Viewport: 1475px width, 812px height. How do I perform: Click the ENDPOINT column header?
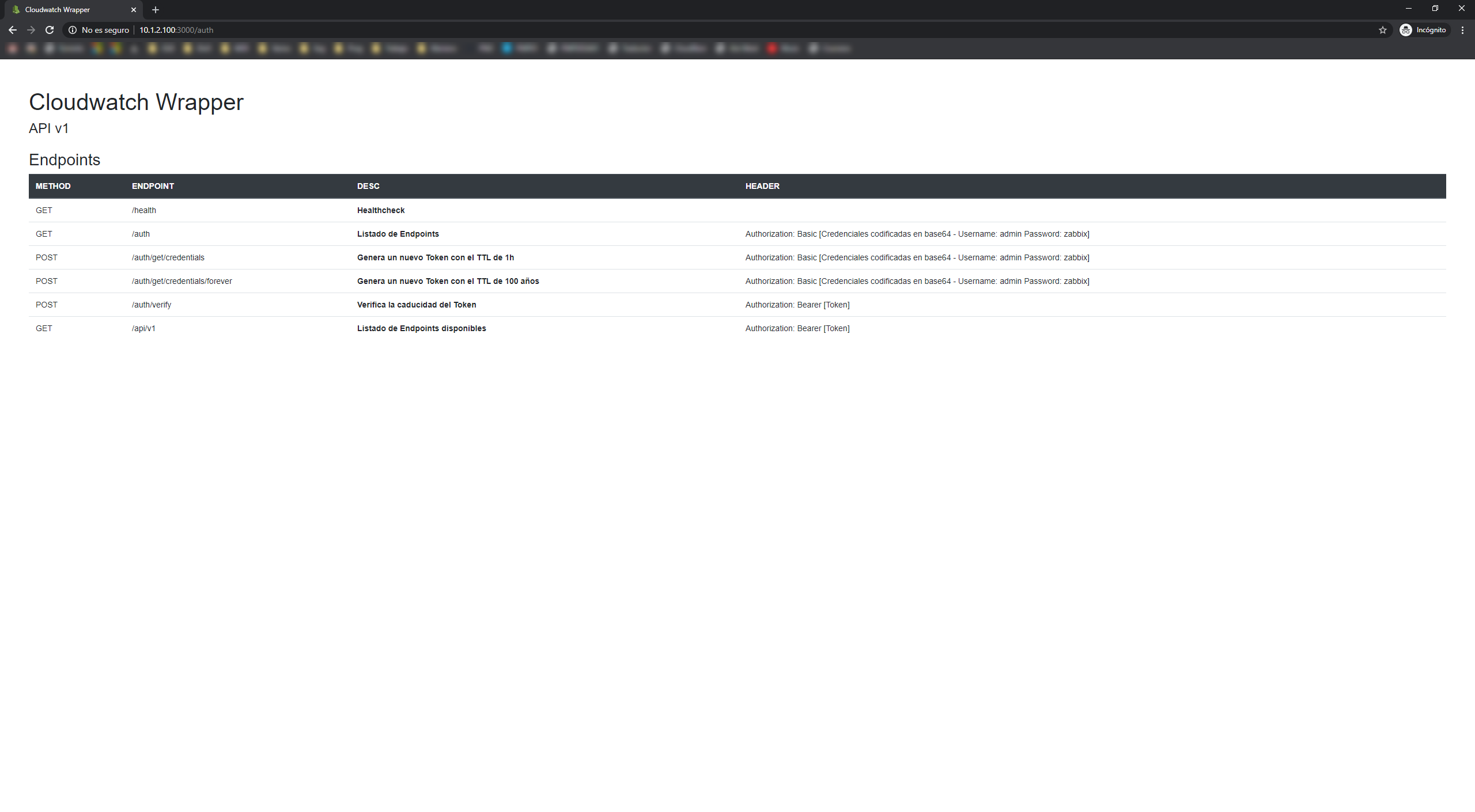point(153,186)
